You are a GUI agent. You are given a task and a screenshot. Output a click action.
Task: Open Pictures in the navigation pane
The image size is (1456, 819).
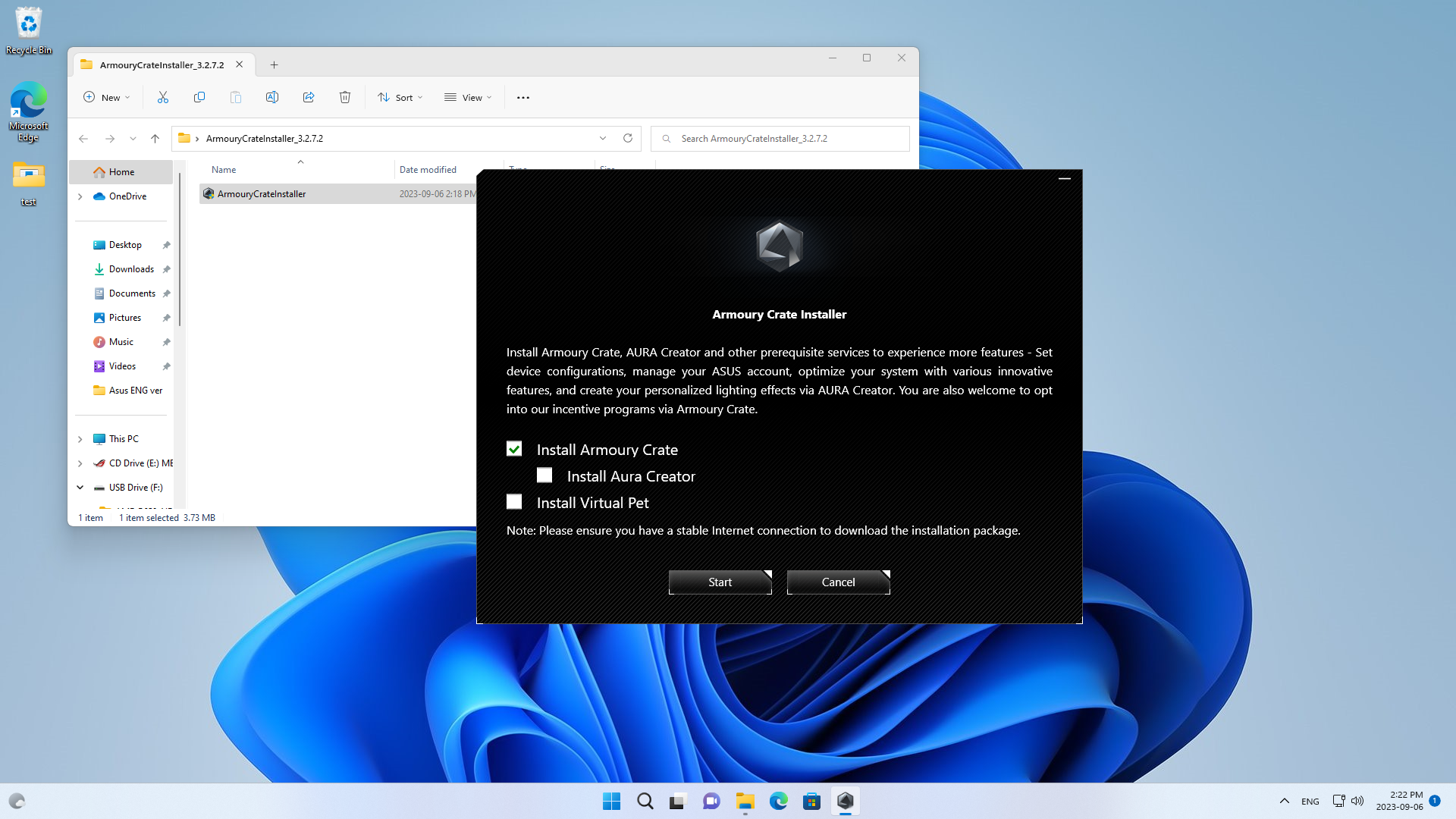(x=125, y=318)
